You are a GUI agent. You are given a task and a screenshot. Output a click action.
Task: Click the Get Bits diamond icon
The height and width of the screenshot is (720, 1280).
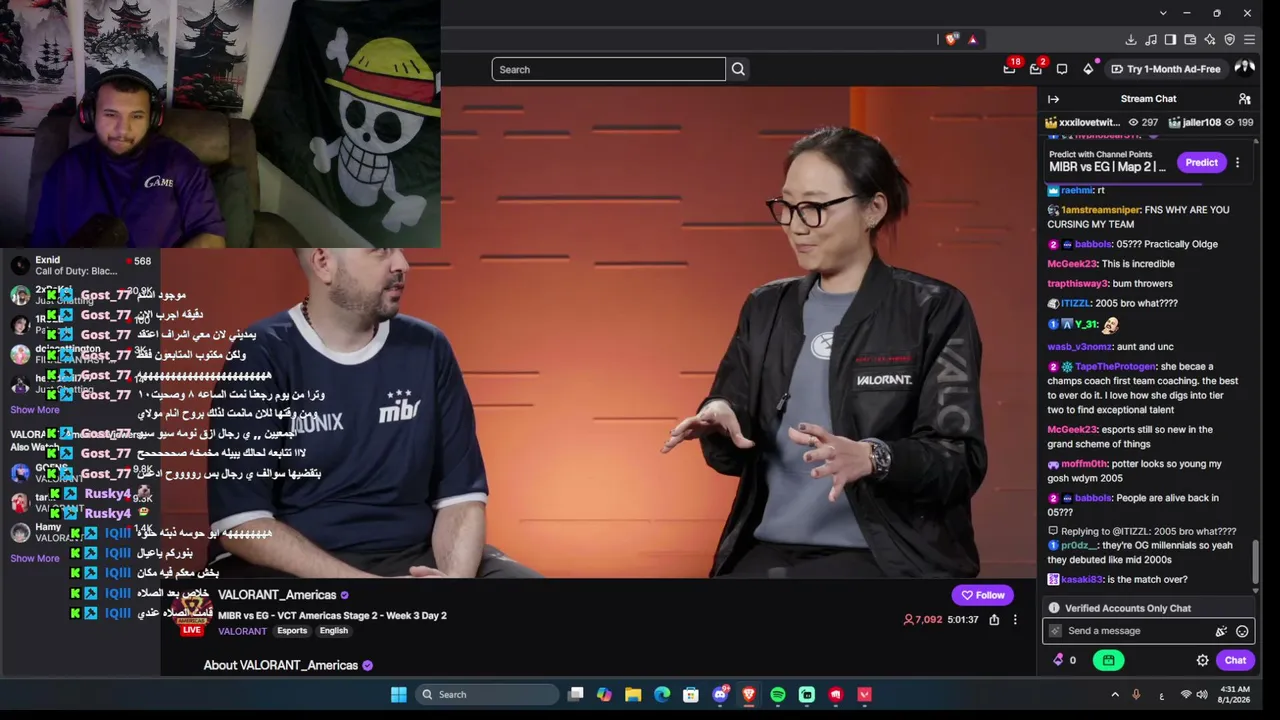point(1088,69)
